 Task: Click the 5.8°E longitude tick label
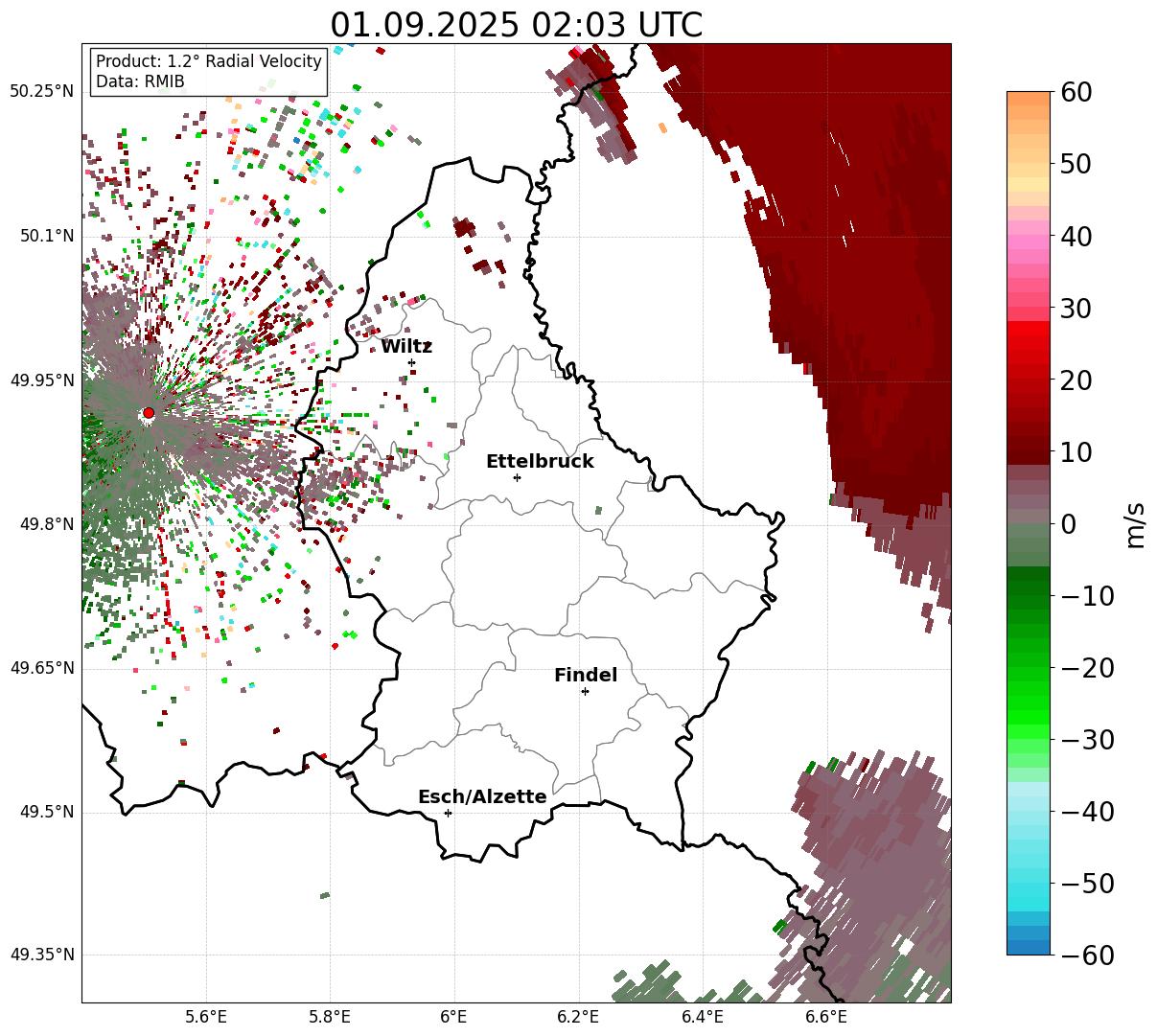pyautogui.click(x=330, y=1017)
